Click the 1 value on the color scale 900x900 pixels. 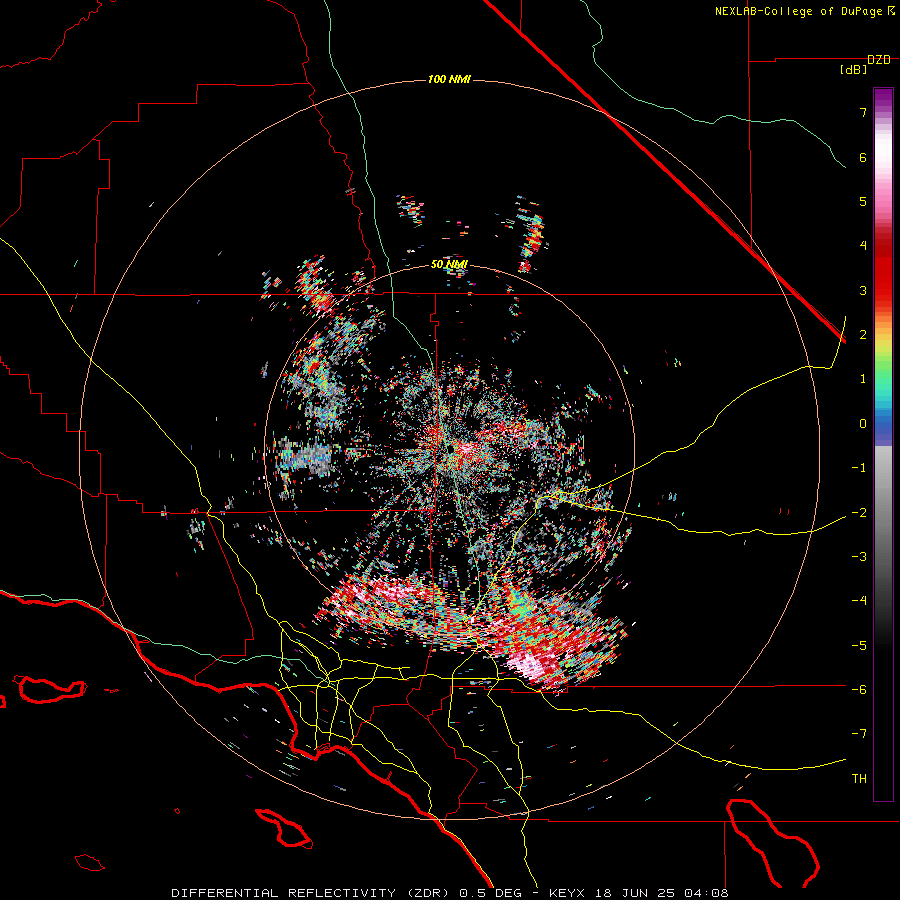[863, 379]
